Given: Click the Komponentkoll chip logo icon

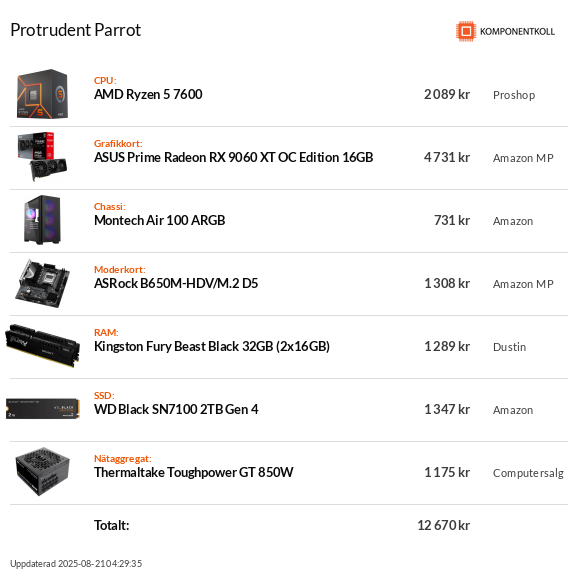Looking at the screenshot, I should (x=466, y=31).
